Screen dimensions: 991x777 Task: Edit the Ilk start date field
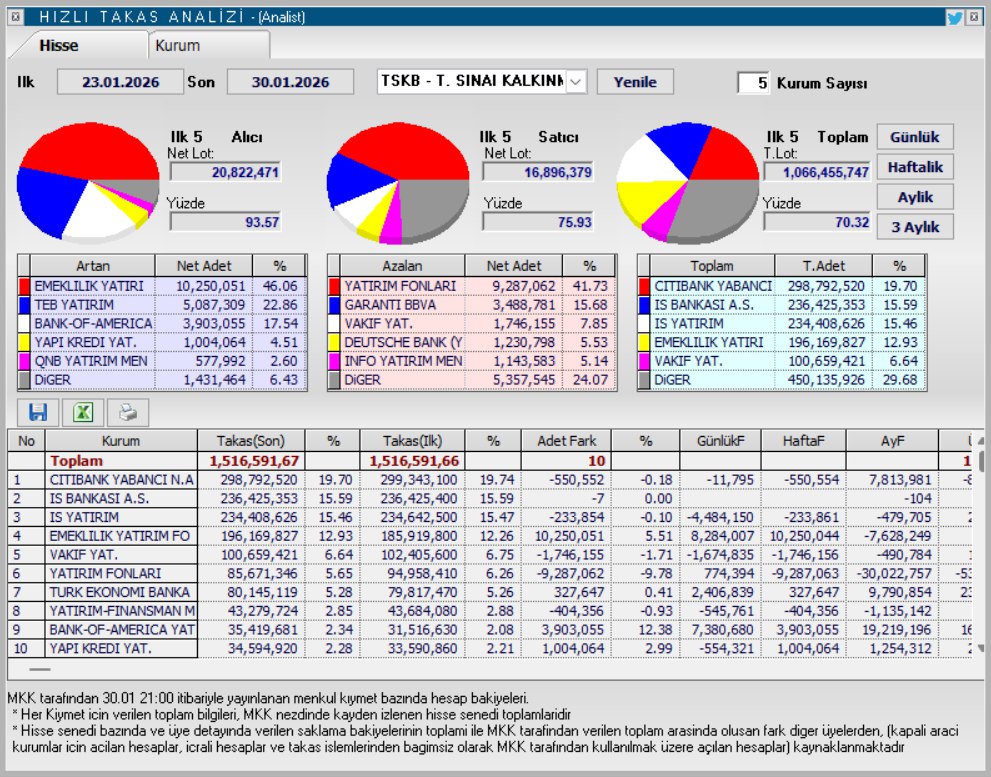tap(120, 82)
